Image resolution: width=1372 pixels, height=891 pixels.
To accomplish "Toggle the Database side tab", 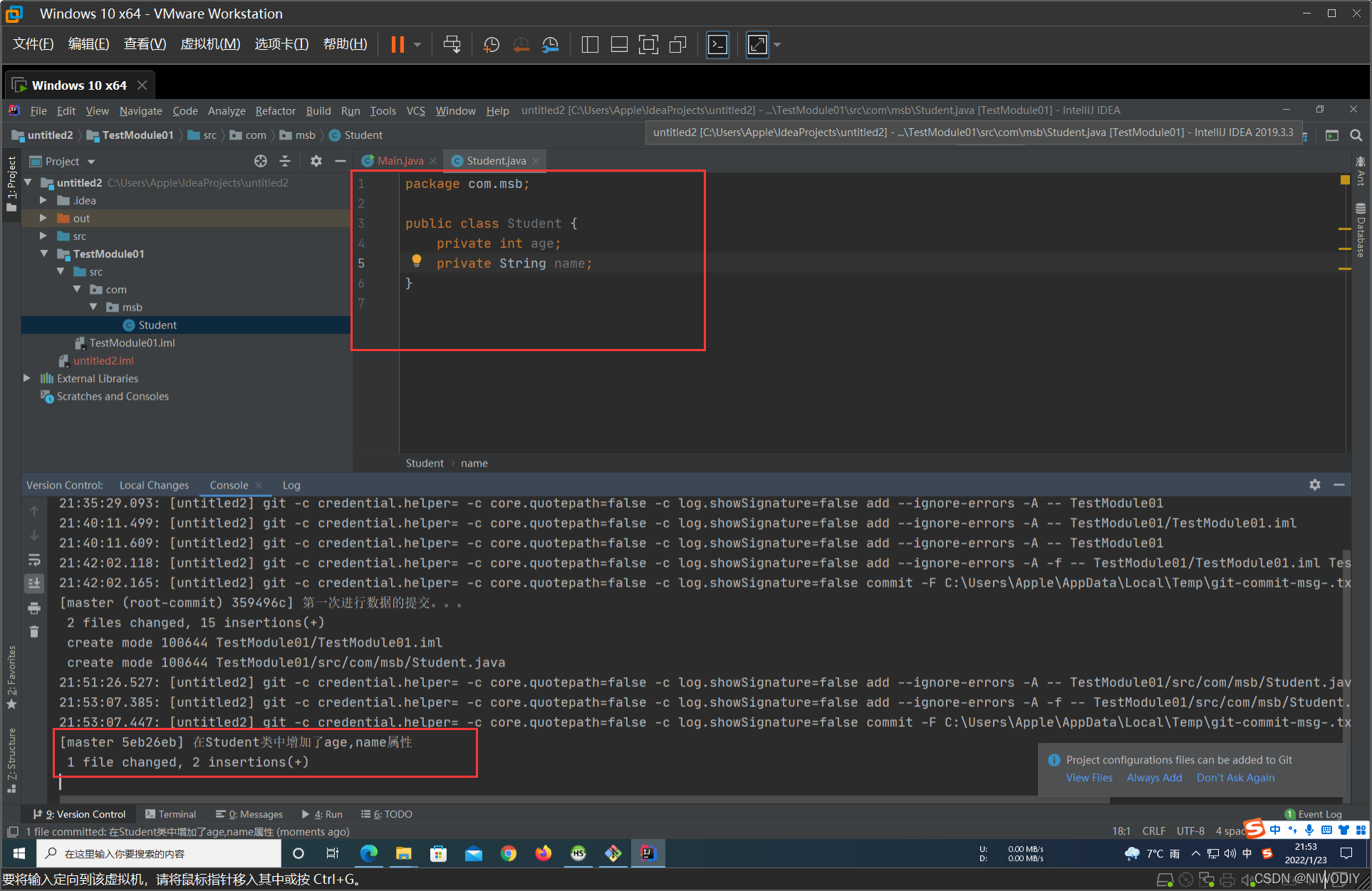I will point(1361,230).
